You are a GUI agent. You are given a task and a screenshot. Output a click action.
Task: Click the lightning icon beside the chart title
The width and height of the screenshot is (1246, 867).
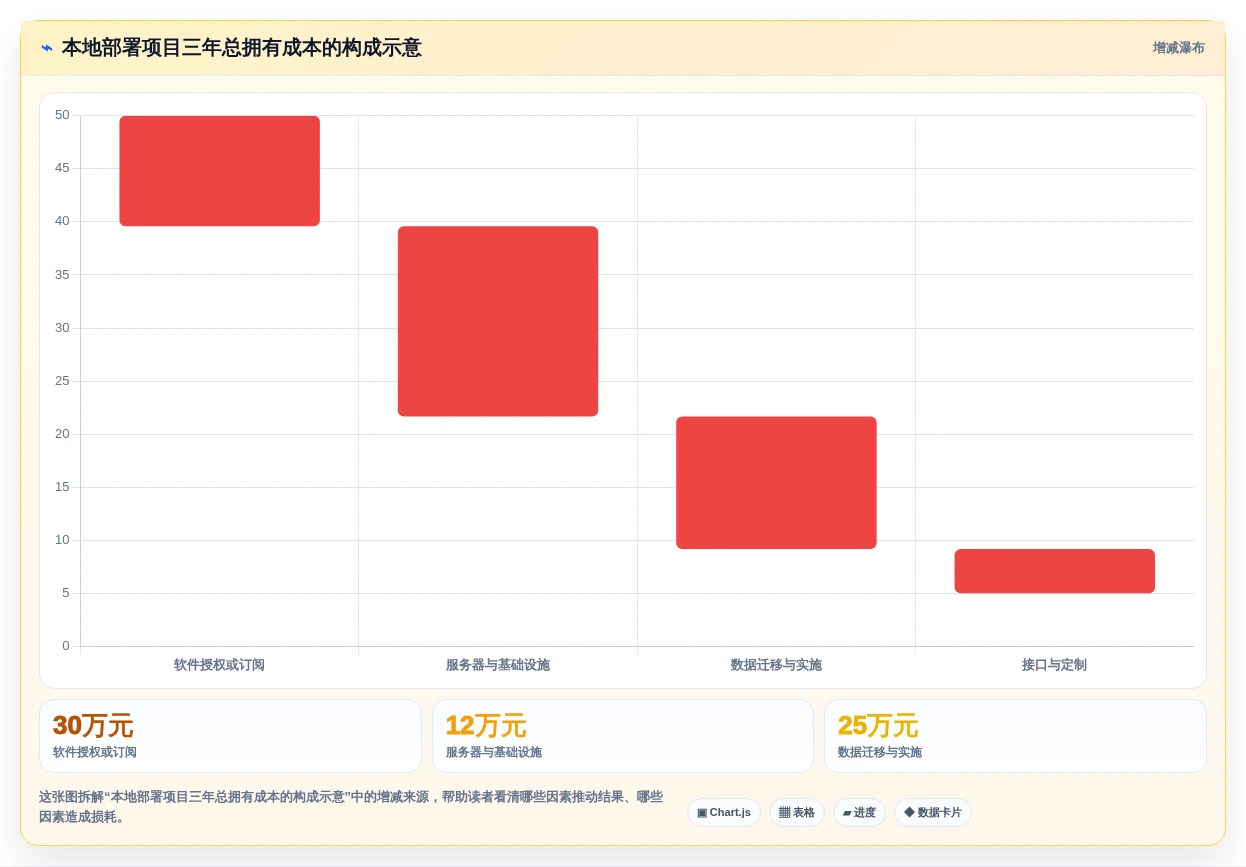47,48
